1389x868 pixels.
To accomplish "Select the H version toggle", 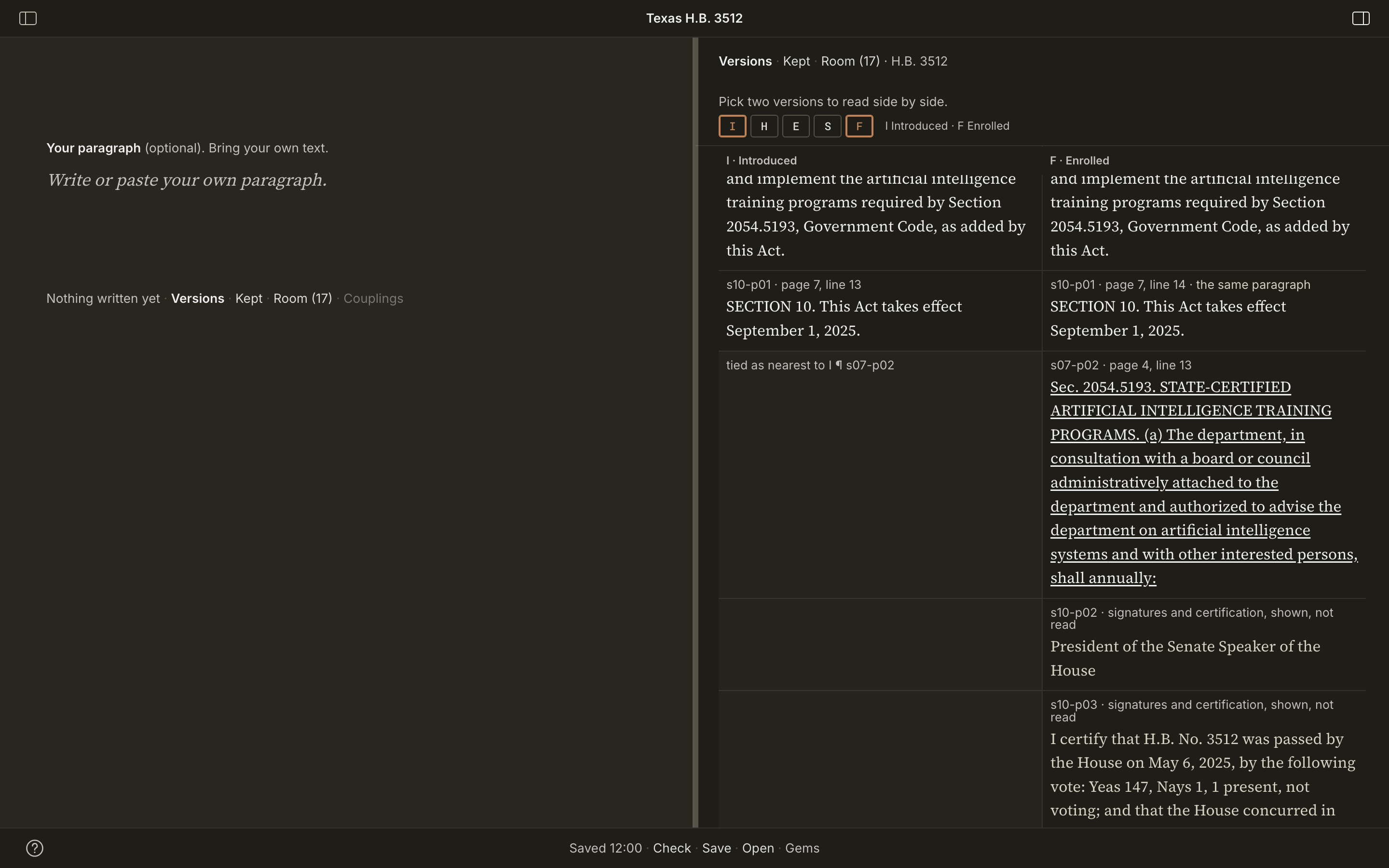I will [764, 126].
